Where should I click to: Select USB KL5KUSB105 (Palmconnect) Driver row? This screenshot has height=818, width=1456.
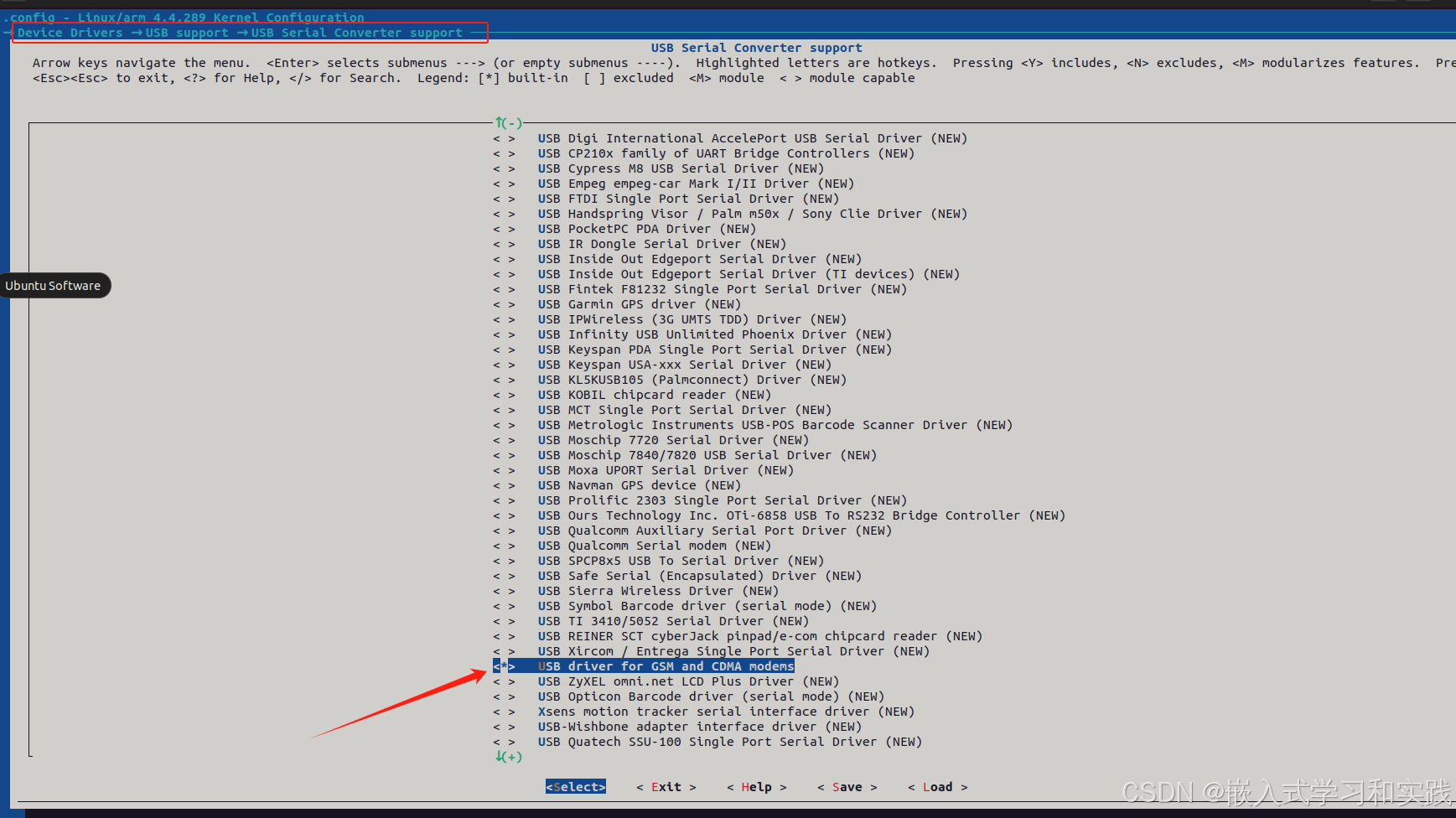point(670,380)
